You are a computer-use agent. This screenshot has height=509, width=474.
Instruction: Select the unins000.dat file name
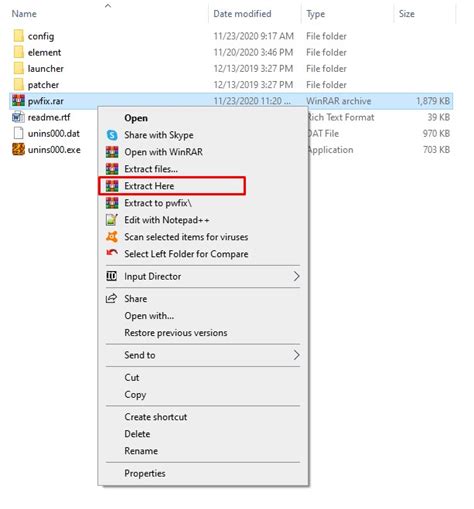[x=54, y=134]
